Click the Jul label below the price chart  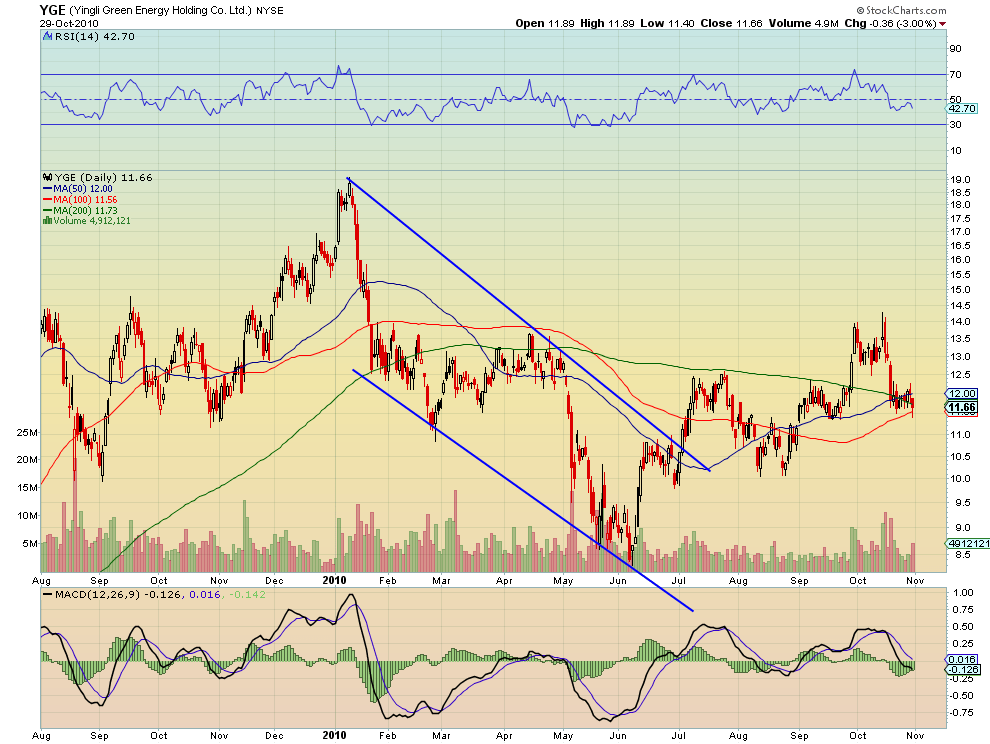[679, 580]
